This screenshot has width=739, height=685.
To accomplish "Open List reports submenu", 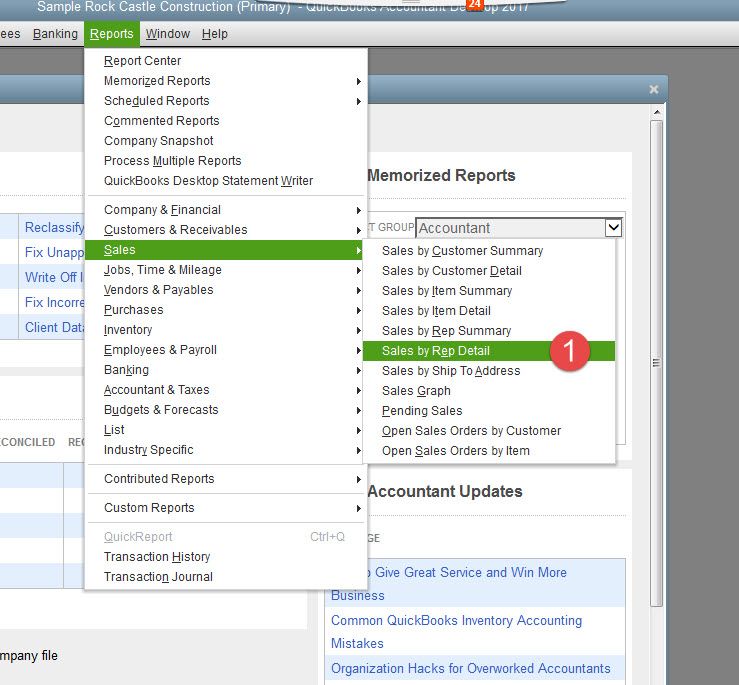I will point(225,429).
